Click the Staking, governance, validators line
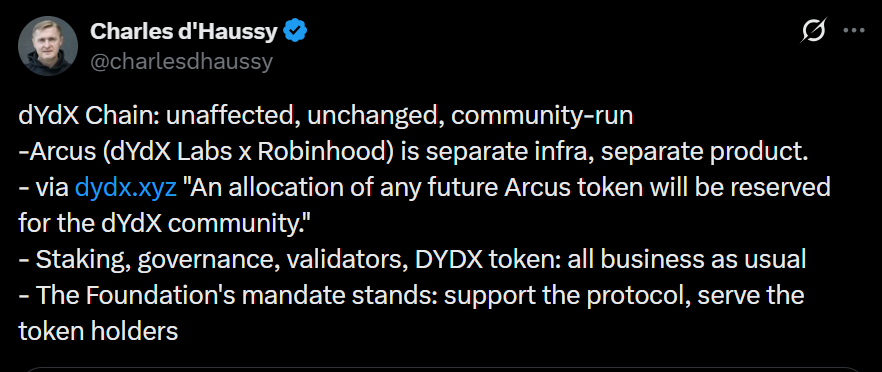Image resolution: width=882 pixels, height=372 pixels. click(x=412, y=259)
